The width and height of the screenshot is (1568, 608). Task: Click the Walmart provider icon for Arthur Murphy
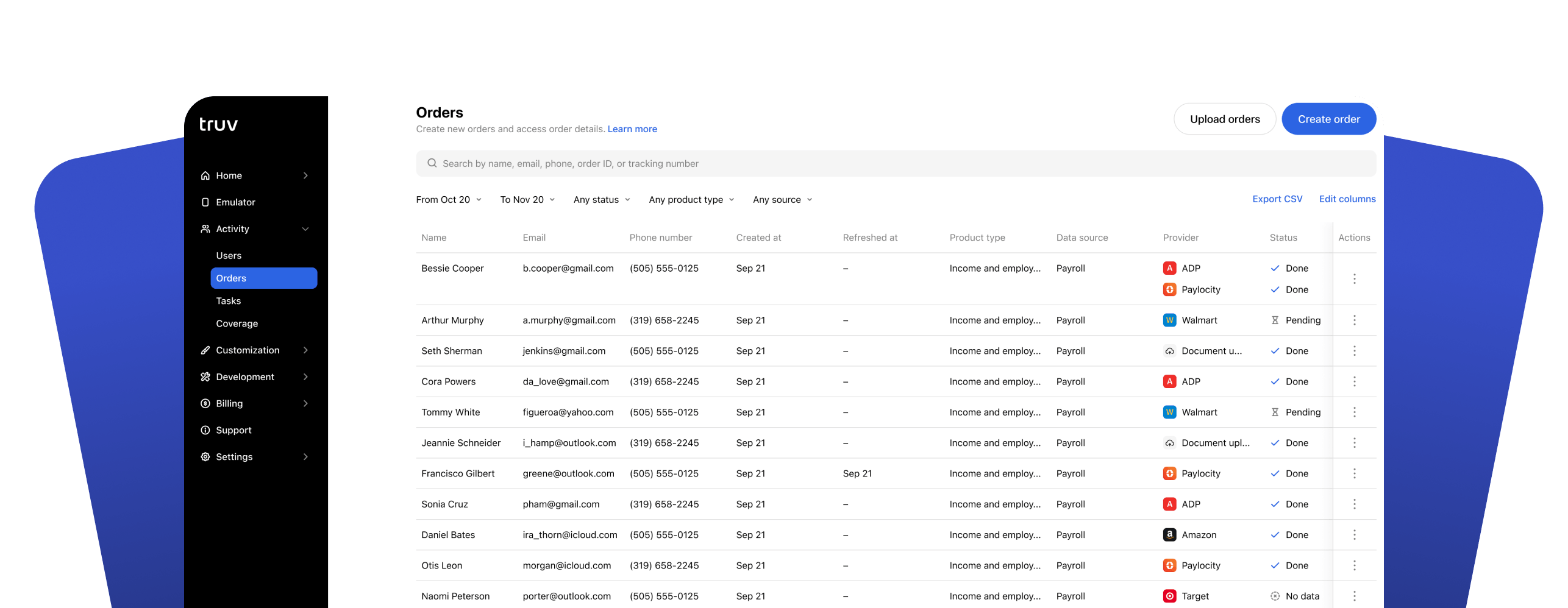1170,320
